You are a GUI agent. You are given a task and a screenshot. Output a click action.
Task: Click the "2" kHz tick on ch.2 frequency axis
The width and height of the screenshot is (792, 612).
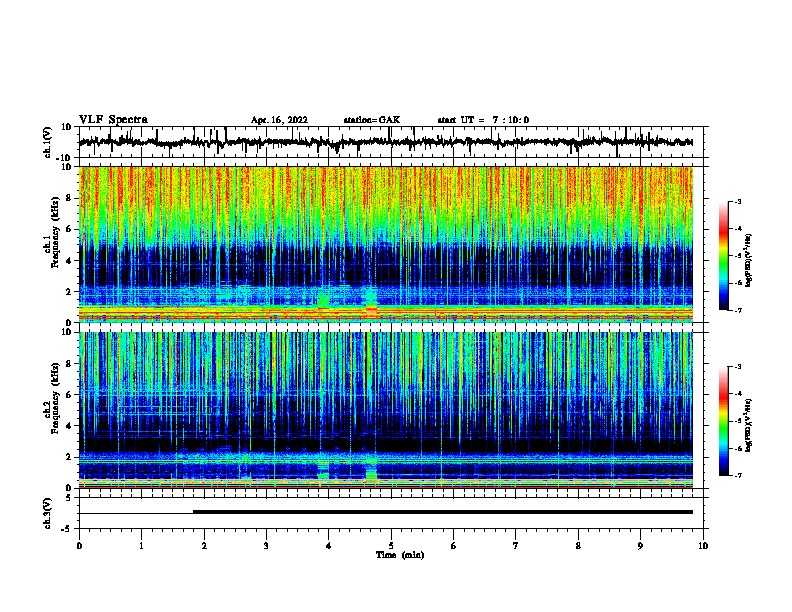[x=69, y=457]
